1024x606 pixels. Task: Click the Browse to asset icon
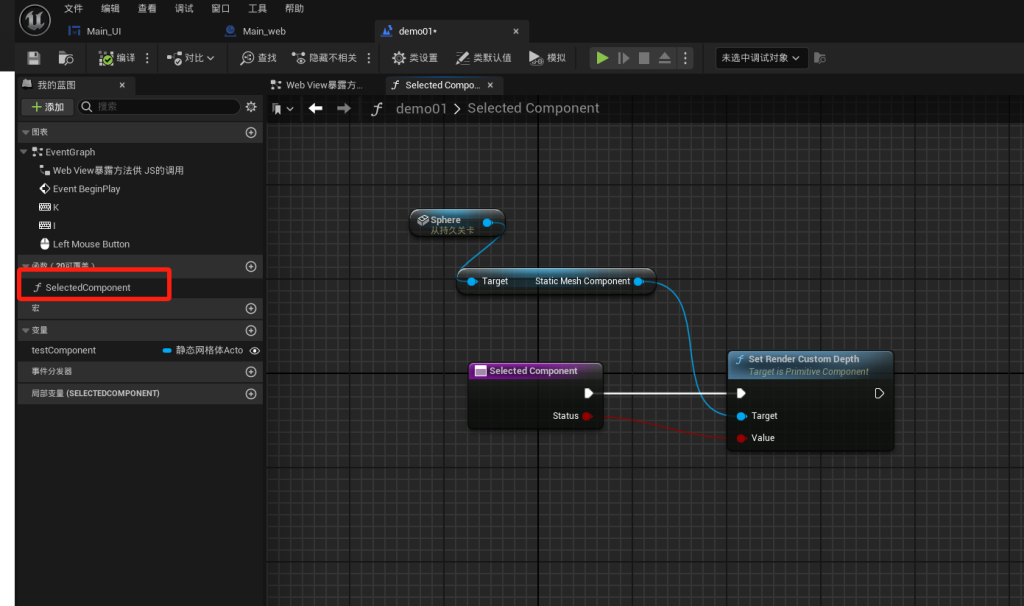(66, 58)
